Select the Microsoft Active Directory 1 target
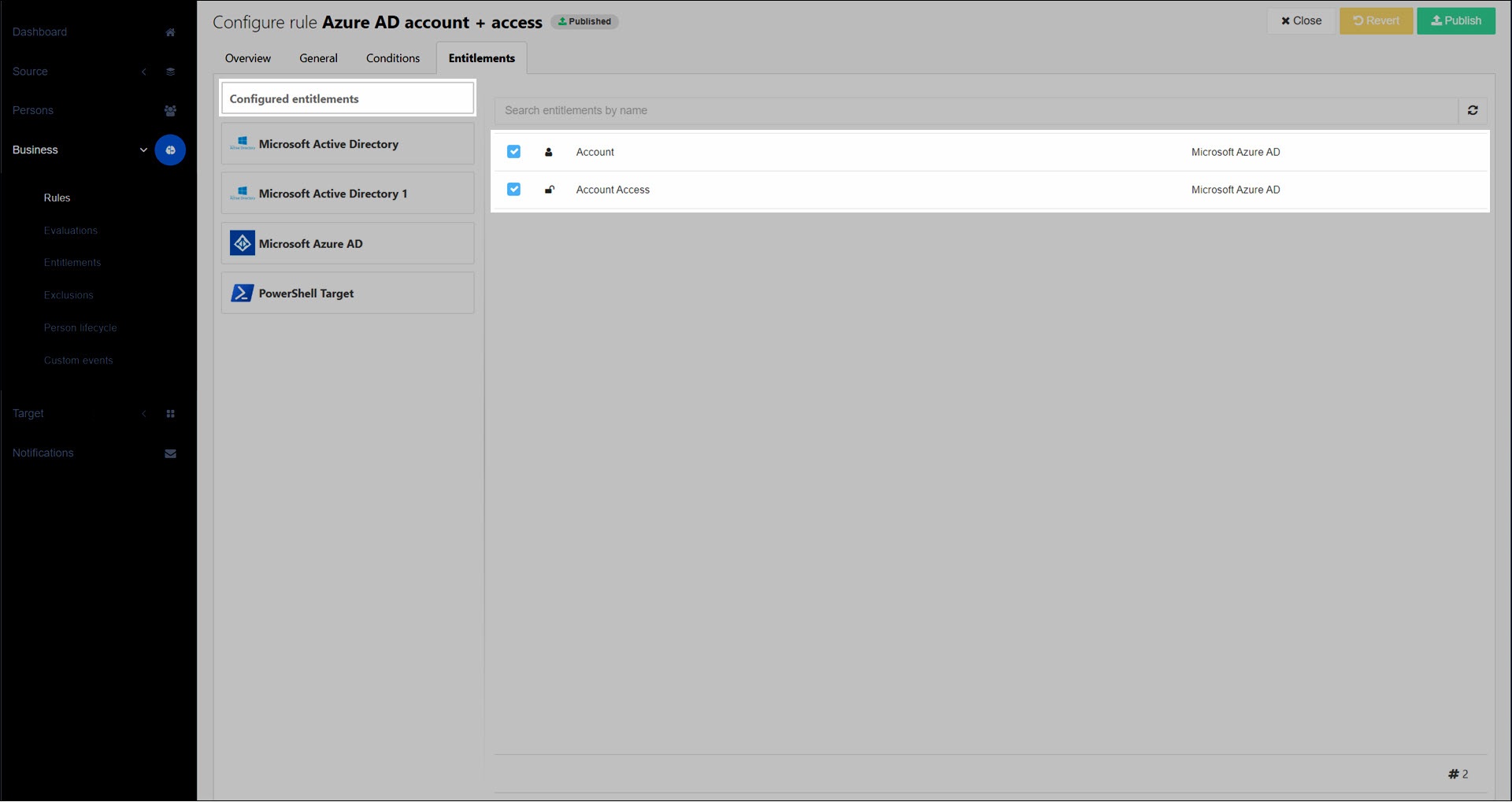 (x=348, y=194)
